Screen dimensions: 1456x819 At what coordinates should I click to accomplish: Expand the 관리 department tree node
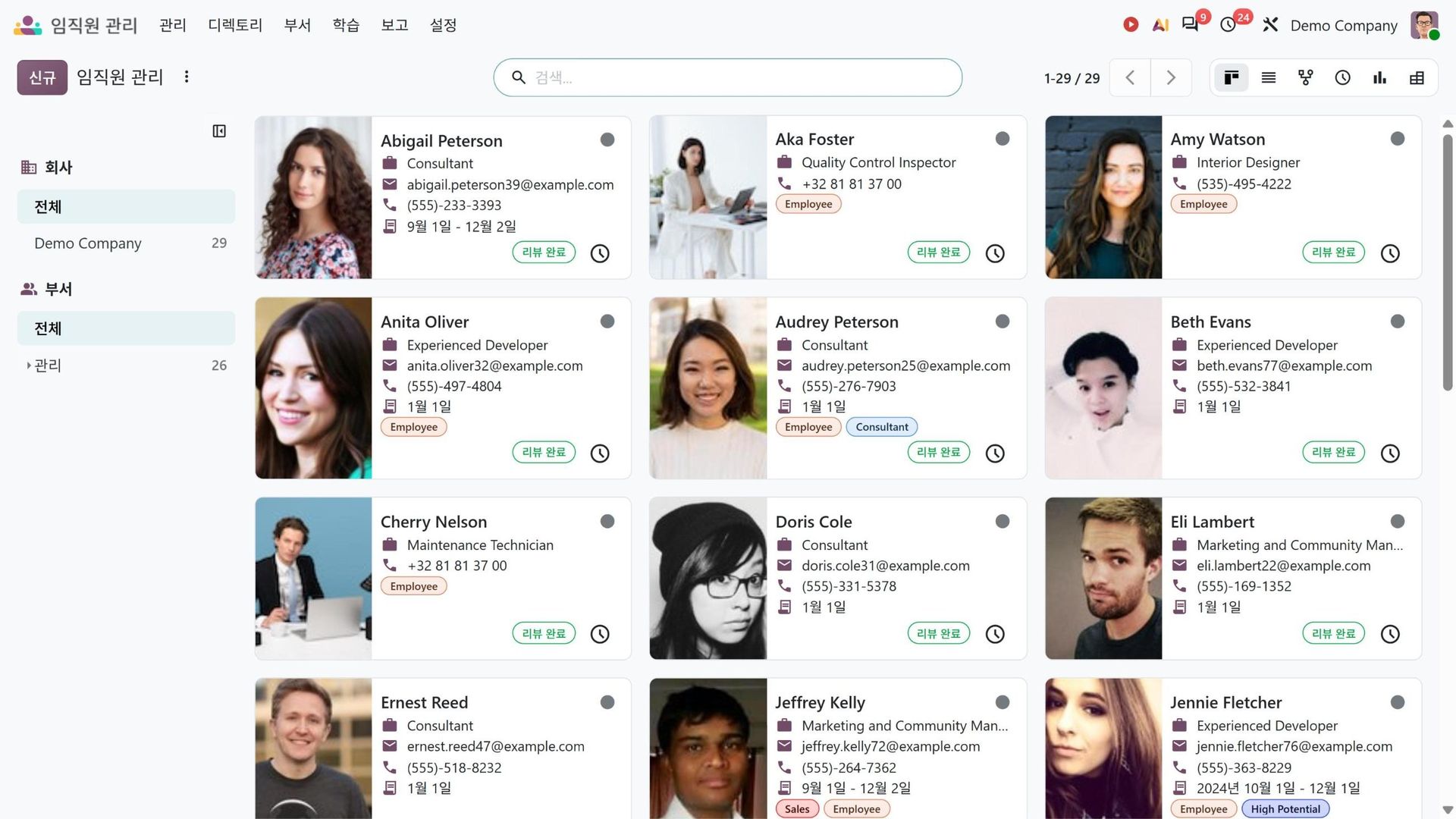29,366
